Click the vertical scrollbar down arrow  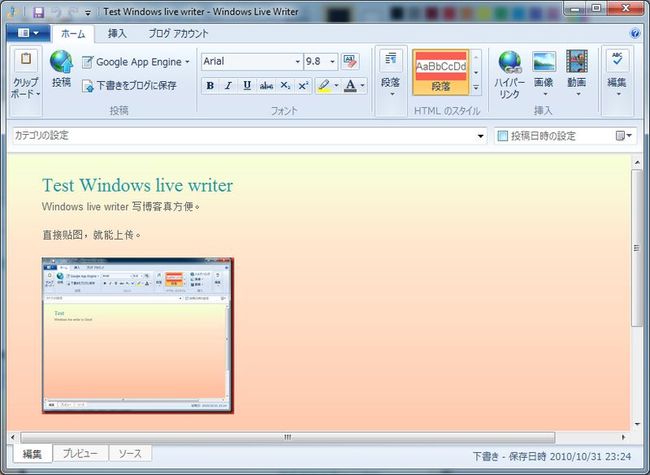point(637,424)
